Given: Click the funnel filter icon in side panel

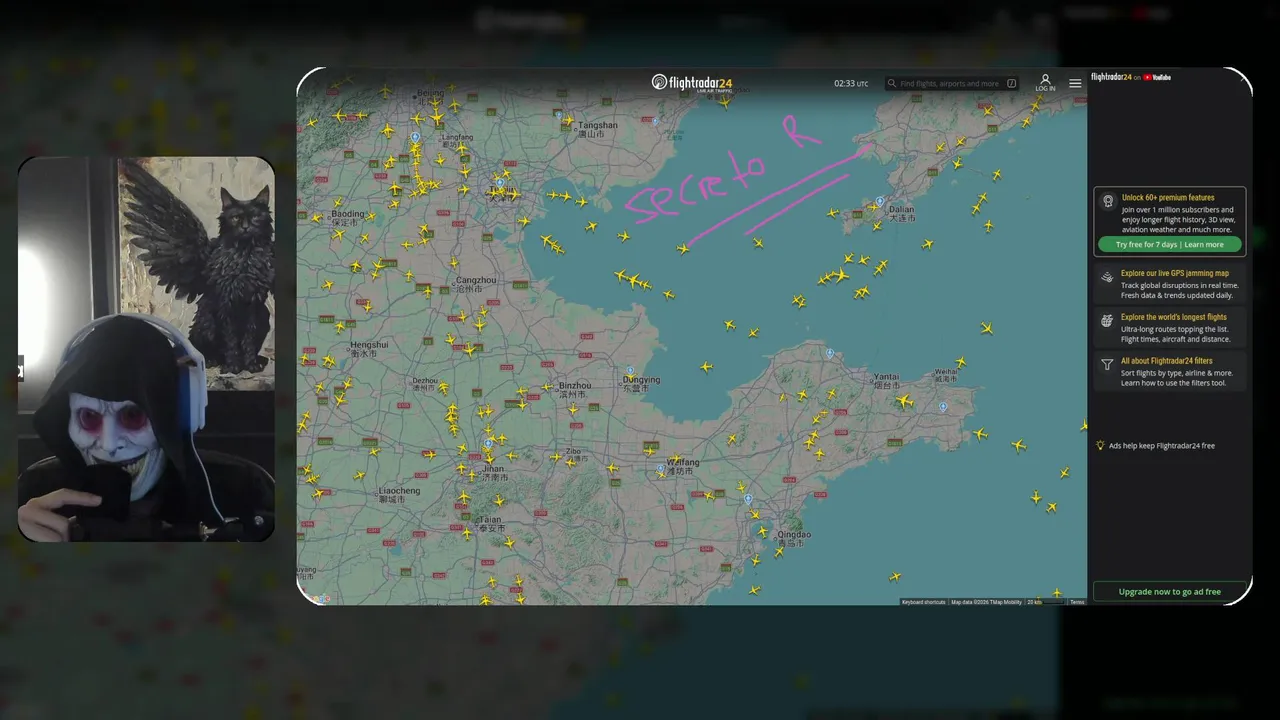Looking at the screenshot, I should (x=1107, y=365).
